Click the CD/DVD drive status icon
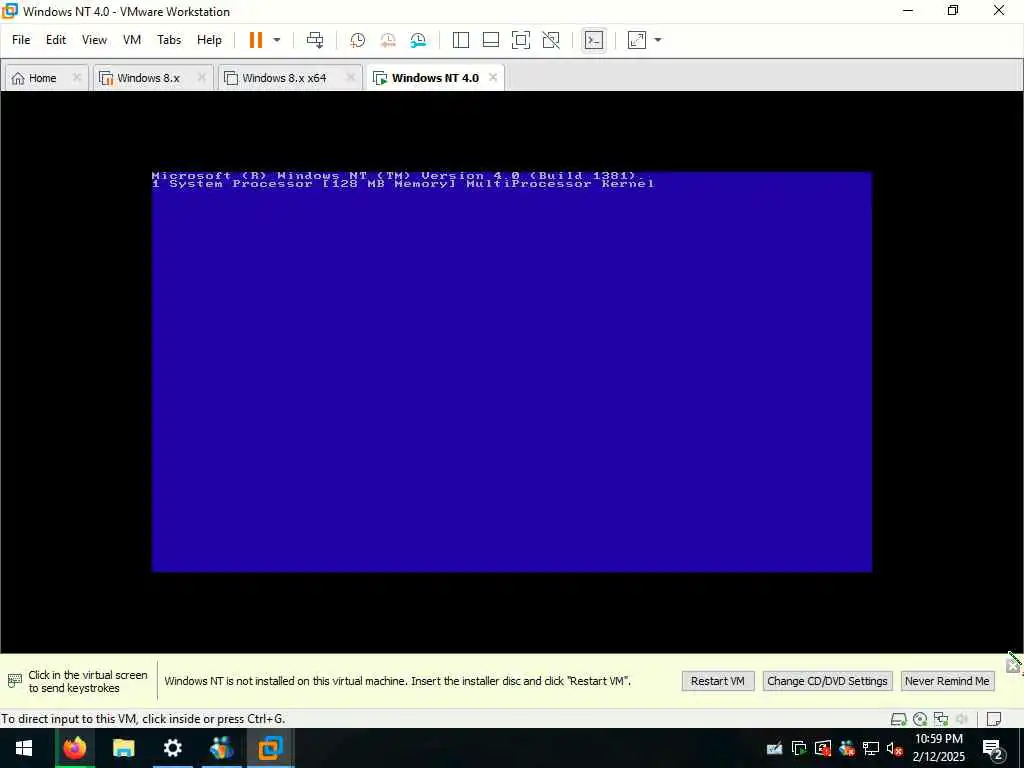Screen dimensions: 1024x768 point(920,719)
